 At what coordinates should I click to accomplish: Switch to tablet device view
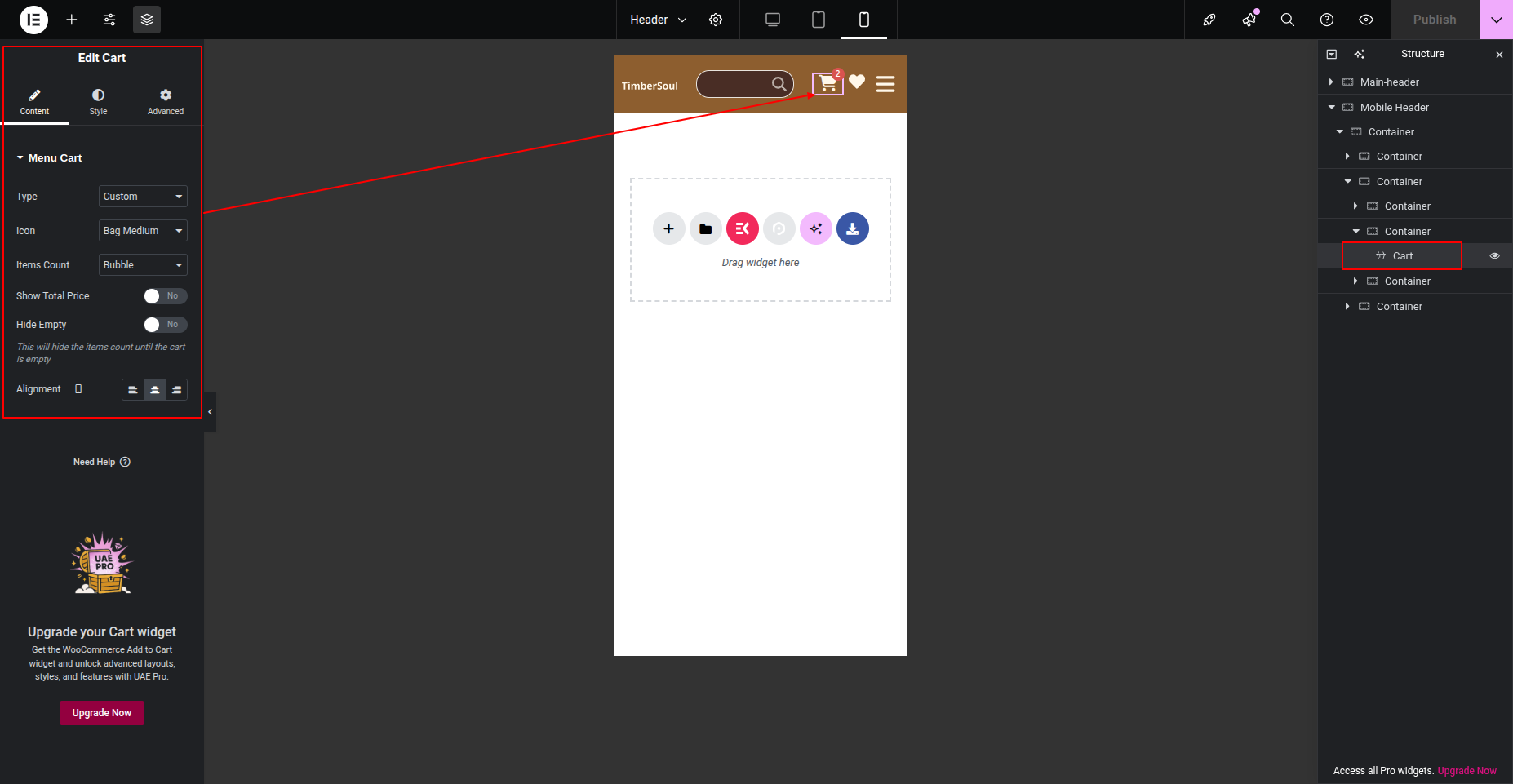pos(818,20)
